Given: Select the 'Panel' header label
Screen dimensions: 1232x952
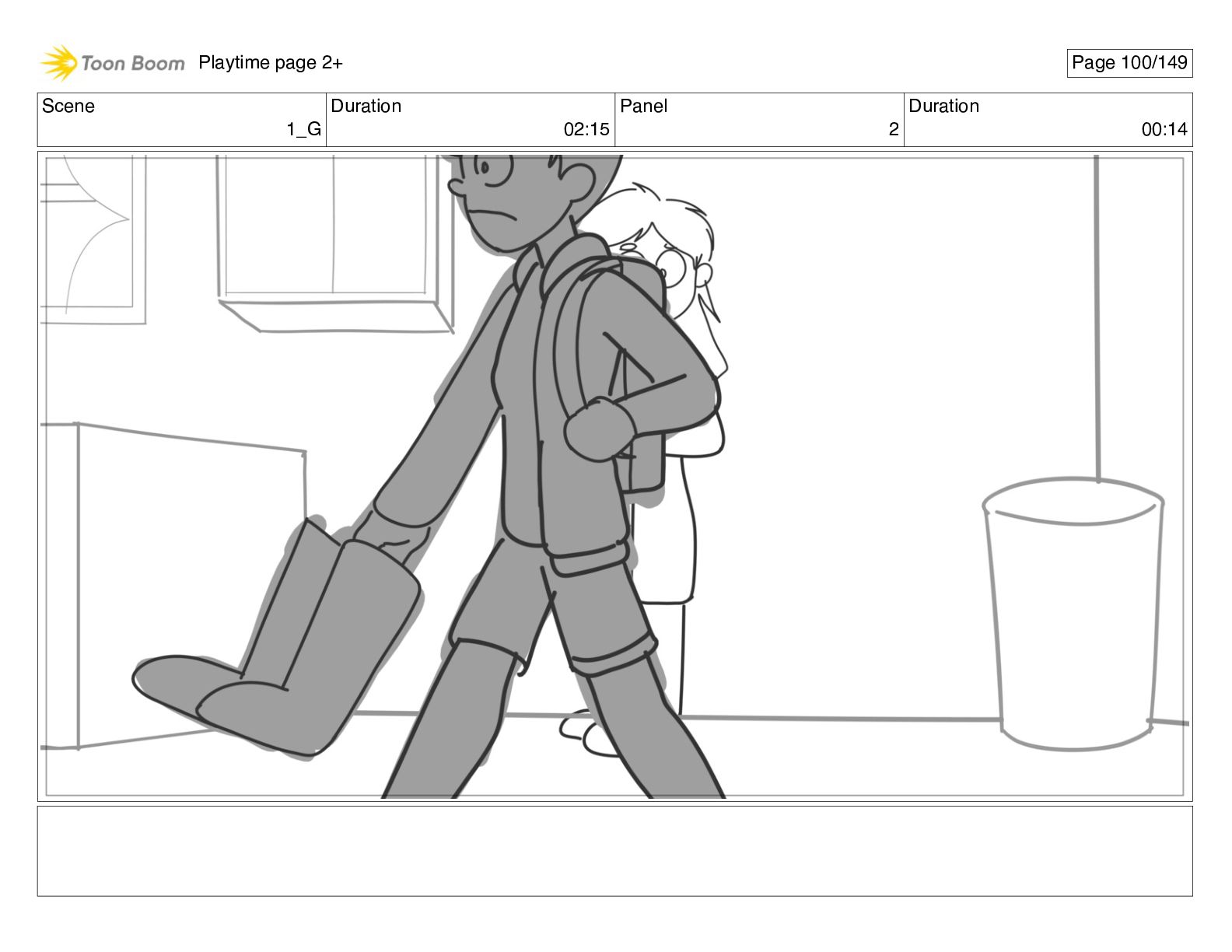Looking at the screenshot, I should tap(644, 107).
